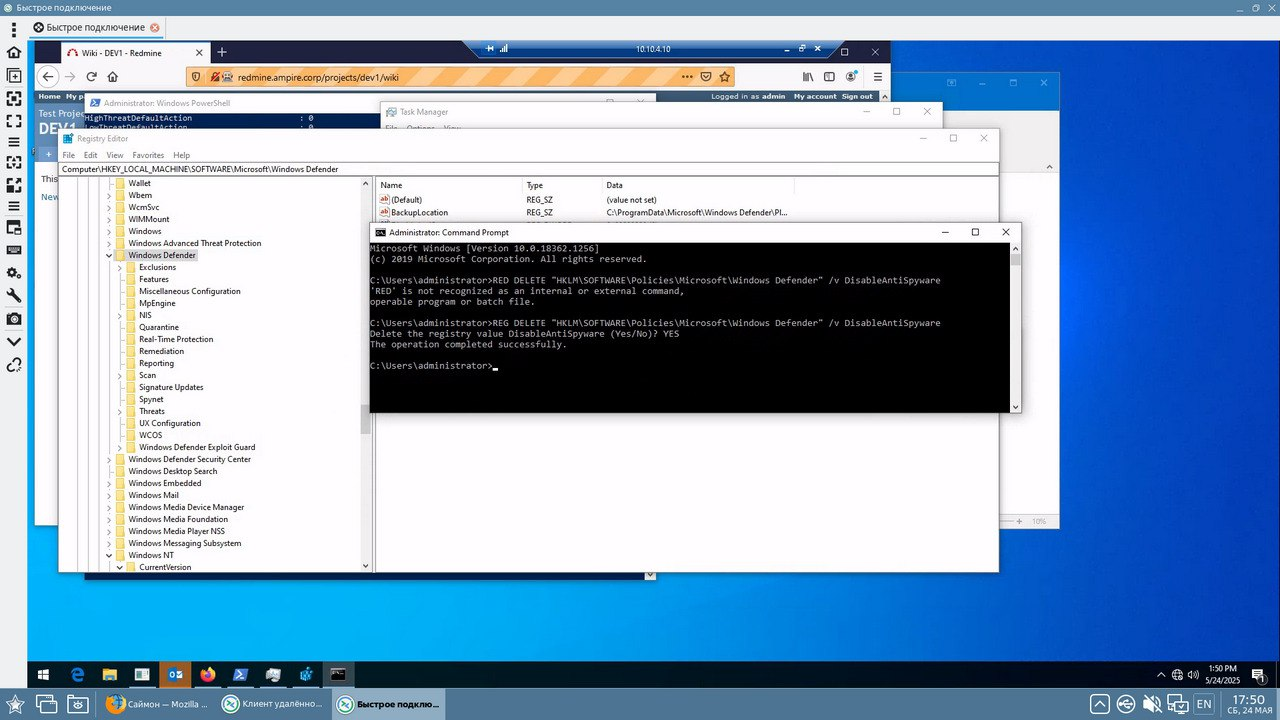Expand the Wbem registry key
Image resolution: width=1280 pixels, height=720 pixels.
point(108,195)
